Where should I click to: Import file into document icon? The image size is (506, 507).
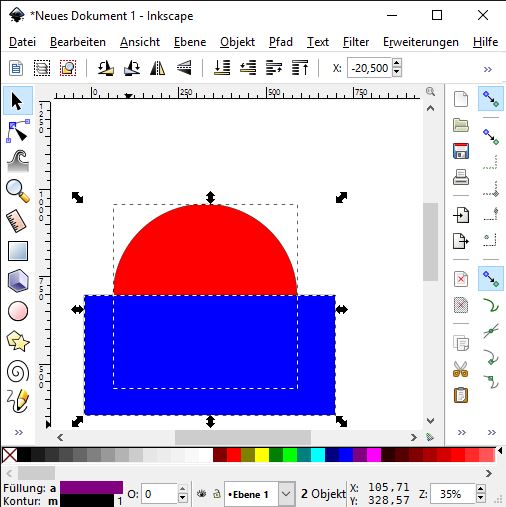click(x=461, y=215)
